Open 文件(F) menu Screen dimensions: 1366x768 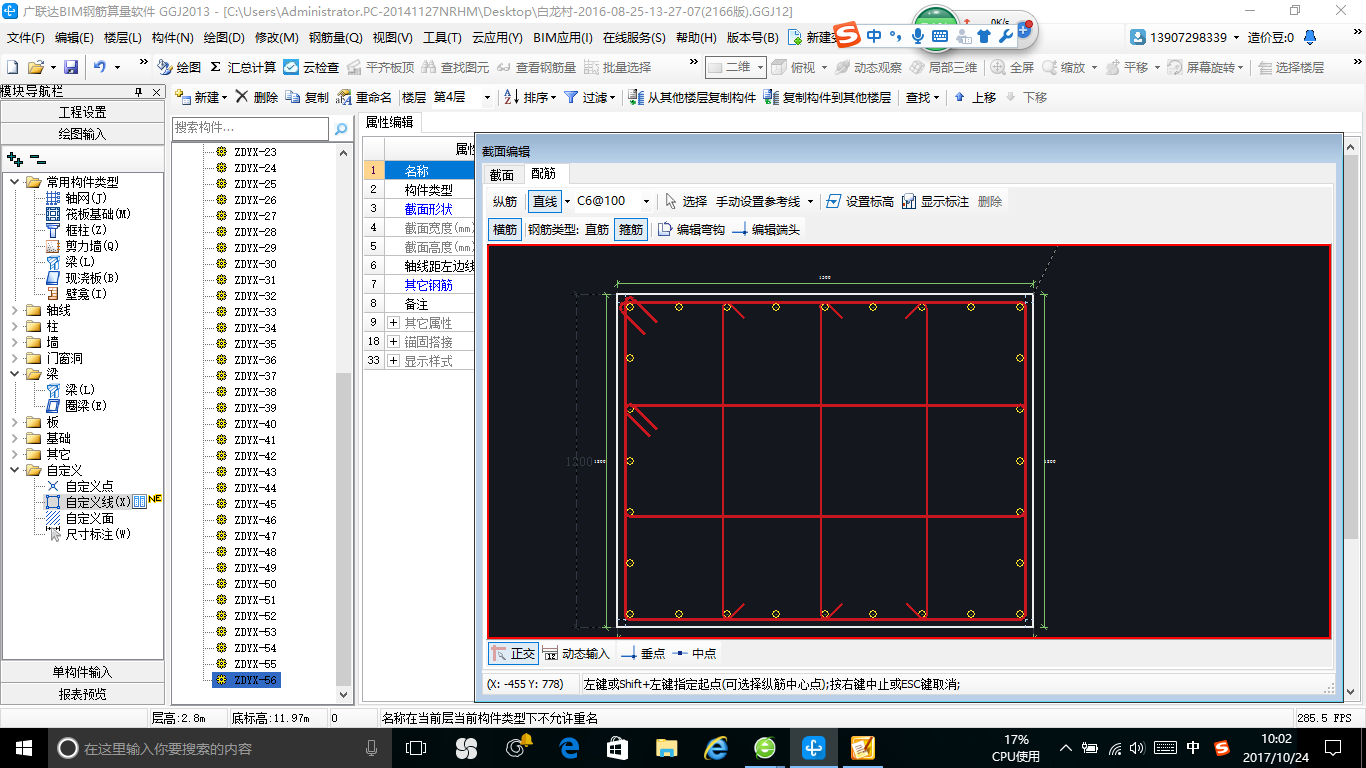26,38
